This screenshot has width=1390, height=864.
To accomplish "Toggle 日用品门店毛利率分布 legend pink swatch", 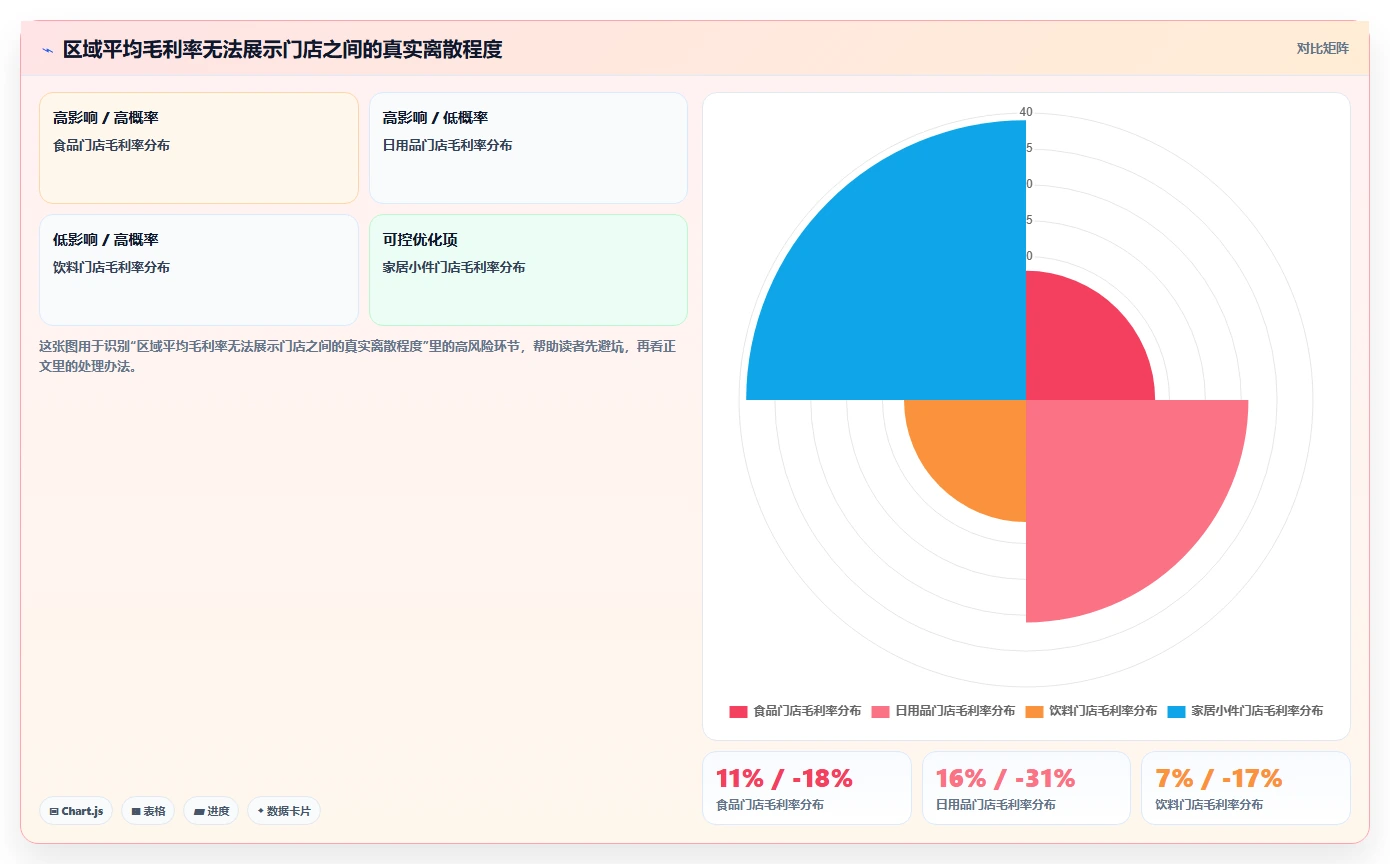I will [880, 711].
